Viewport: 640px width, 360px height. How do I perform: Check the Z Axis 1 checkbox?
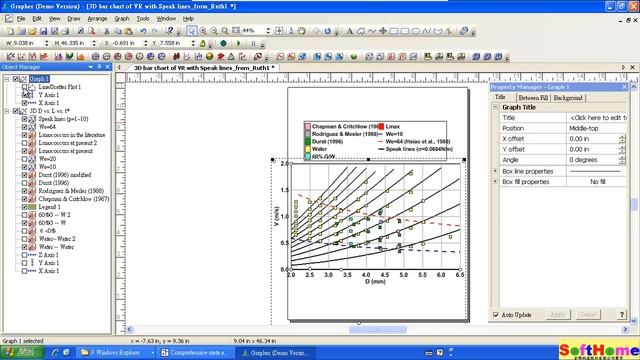[24, 255]
